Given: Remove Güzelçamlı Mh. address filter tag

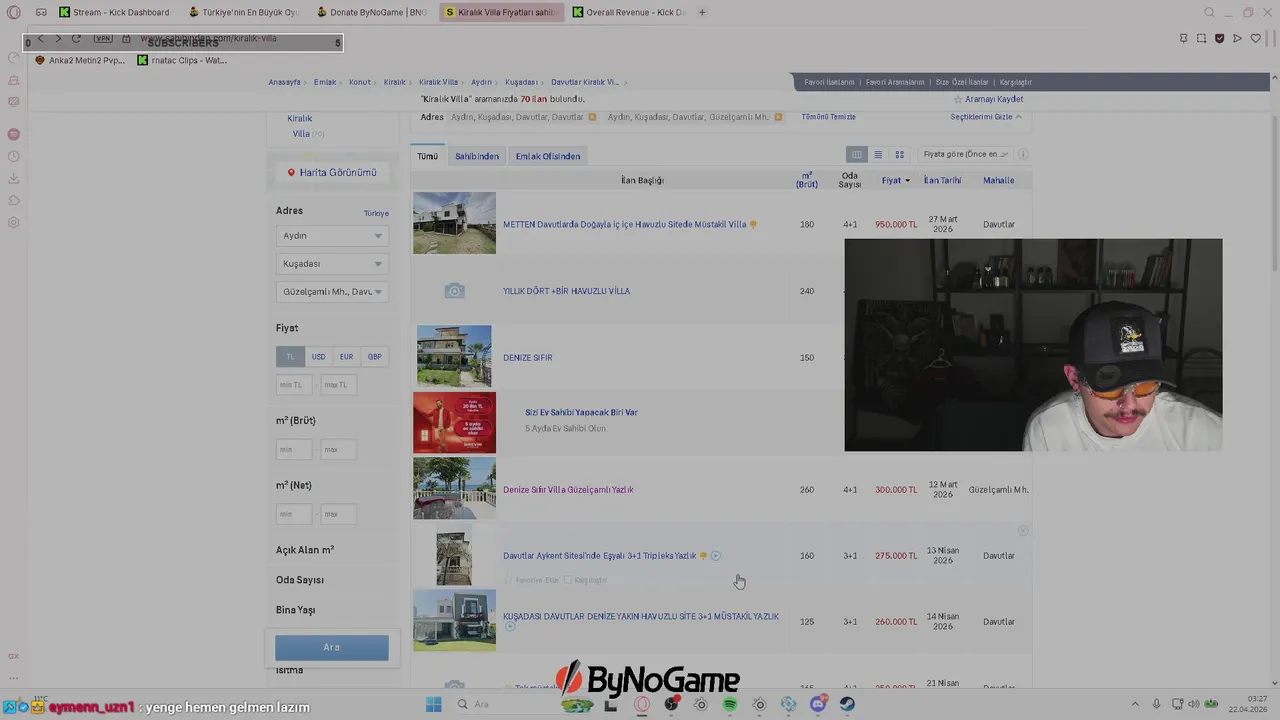Looking at the screenshot, I should [x=778, y=117].
